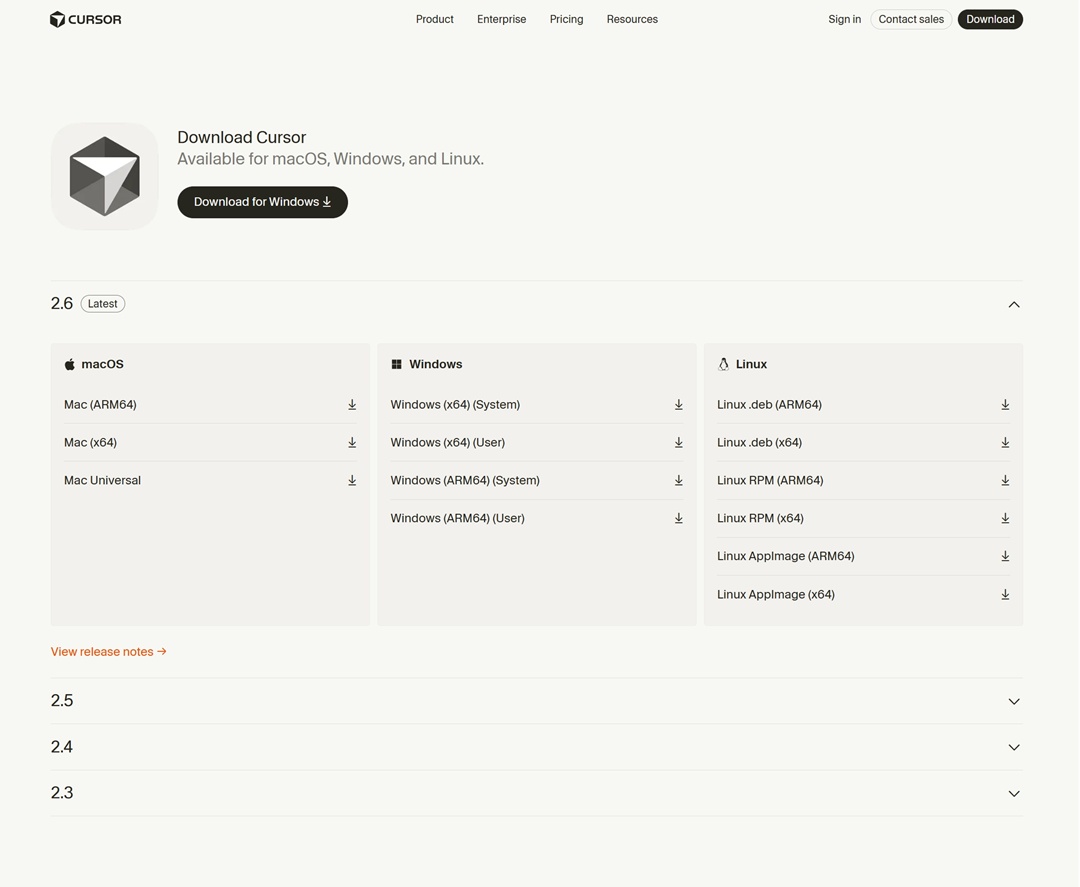Viewport: 1080px width, 887px height.
Task: Expand the 2.5 version section
Action: tap(1013, 701)
